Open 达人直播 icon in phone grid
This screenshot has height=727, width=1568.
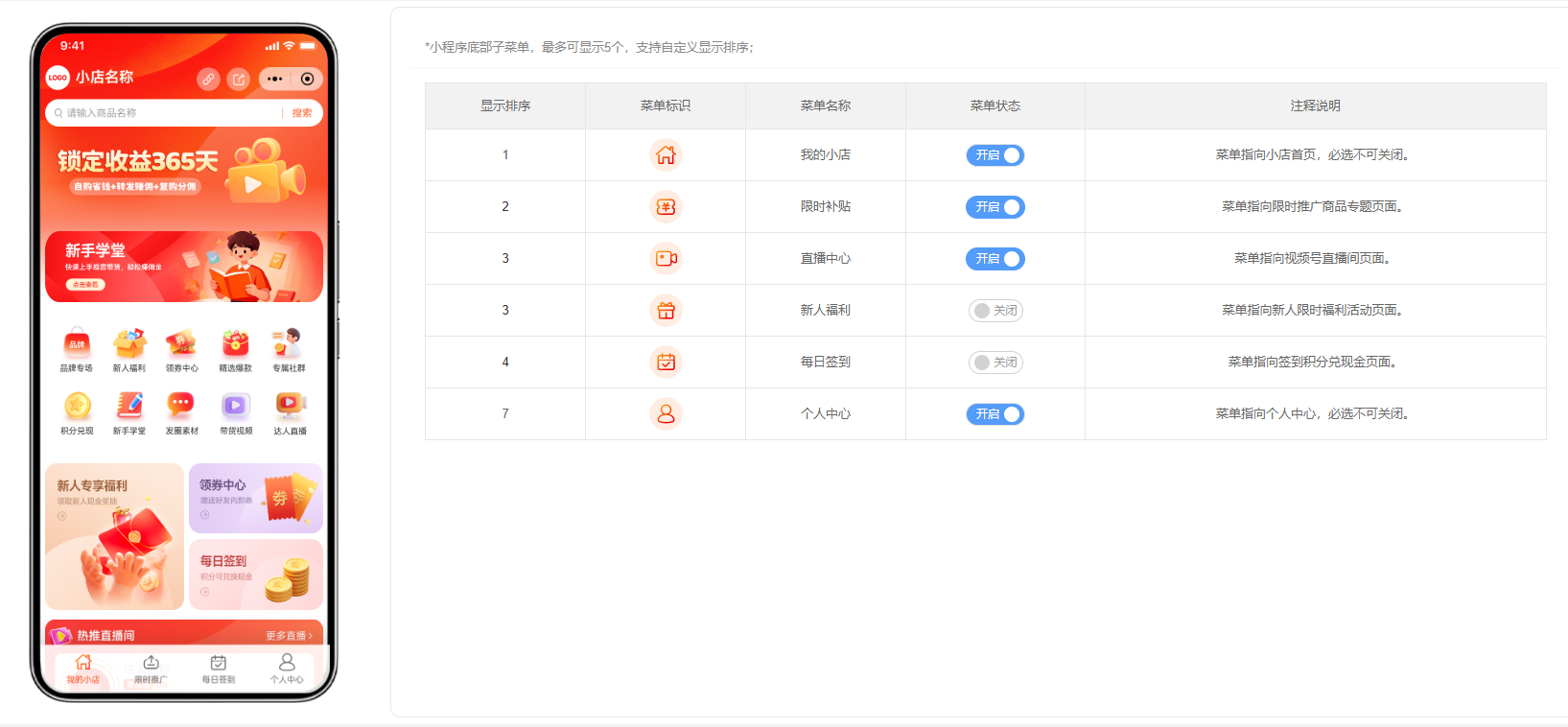(x=290, y=406)
